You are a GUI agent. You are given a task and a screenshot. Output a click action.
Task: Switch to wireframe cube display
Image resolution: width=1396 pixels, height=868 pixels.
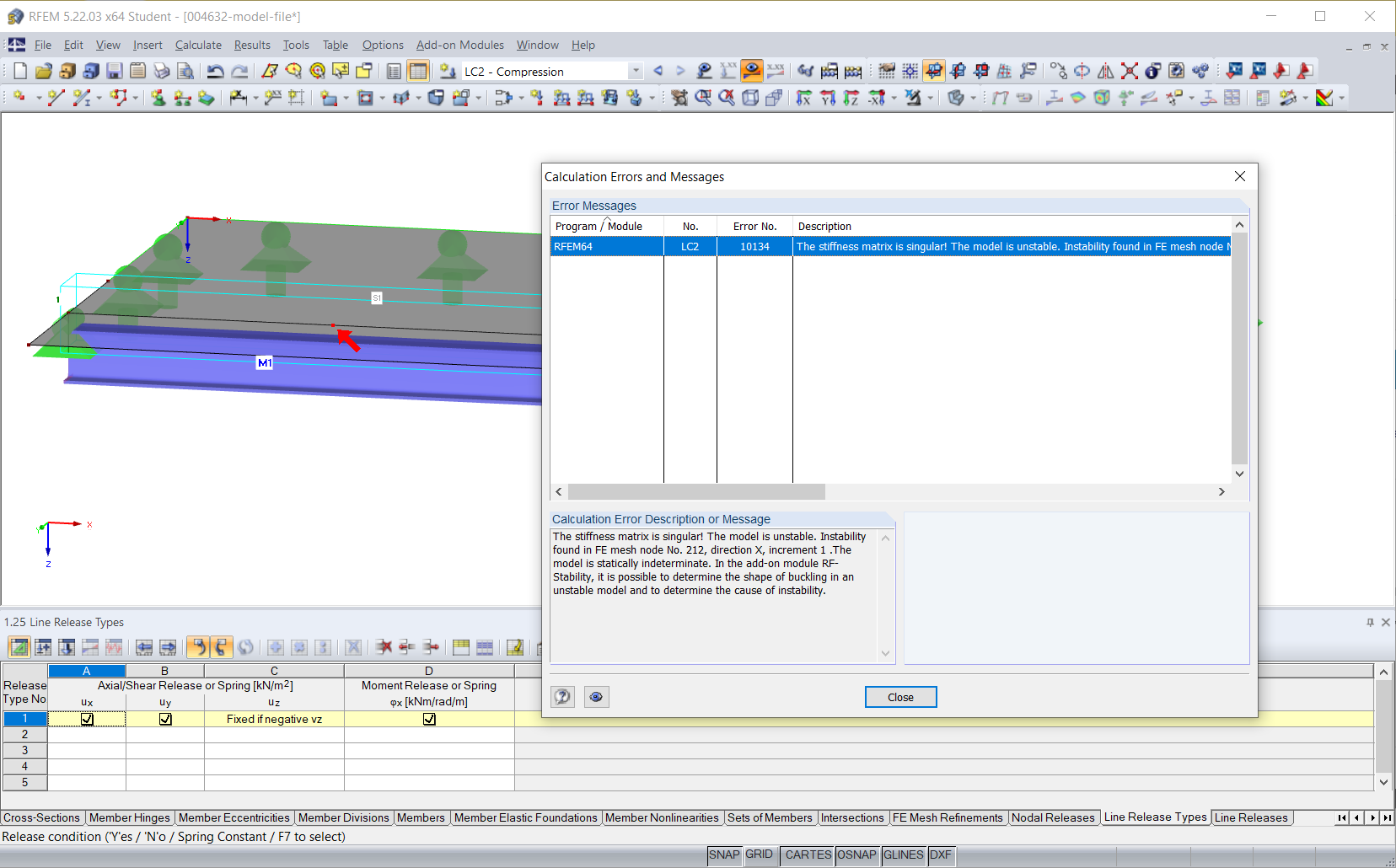click(750, 99)
